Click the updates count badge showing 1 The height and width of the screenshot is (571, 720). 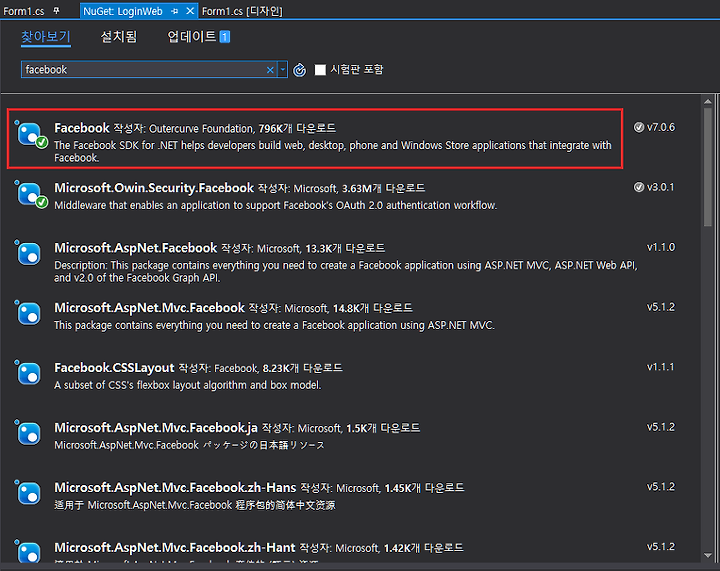tap(225, 36)
